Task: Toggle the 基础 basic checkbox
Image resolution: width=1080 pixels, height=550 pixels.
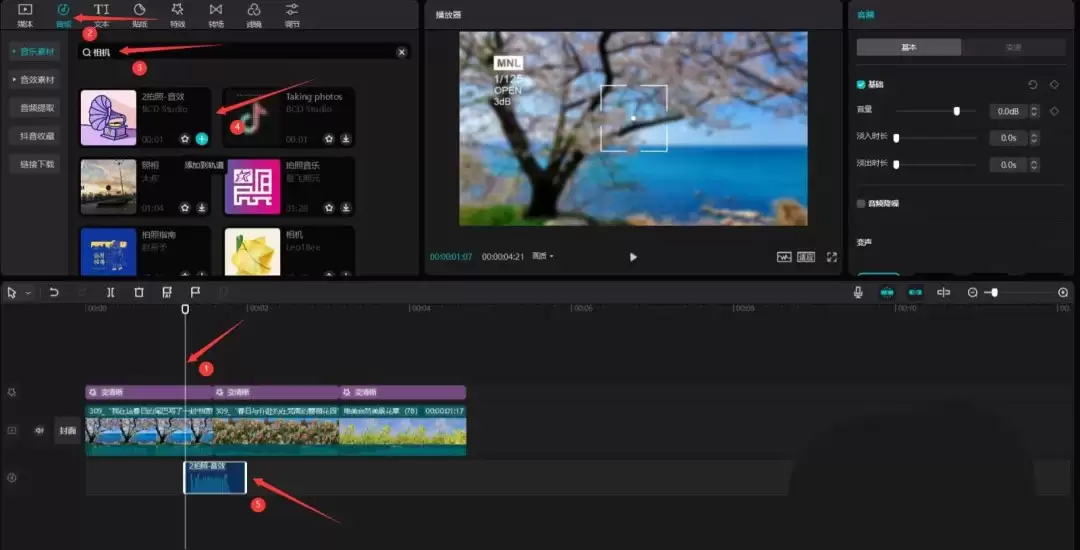Action: coord(860,85)
